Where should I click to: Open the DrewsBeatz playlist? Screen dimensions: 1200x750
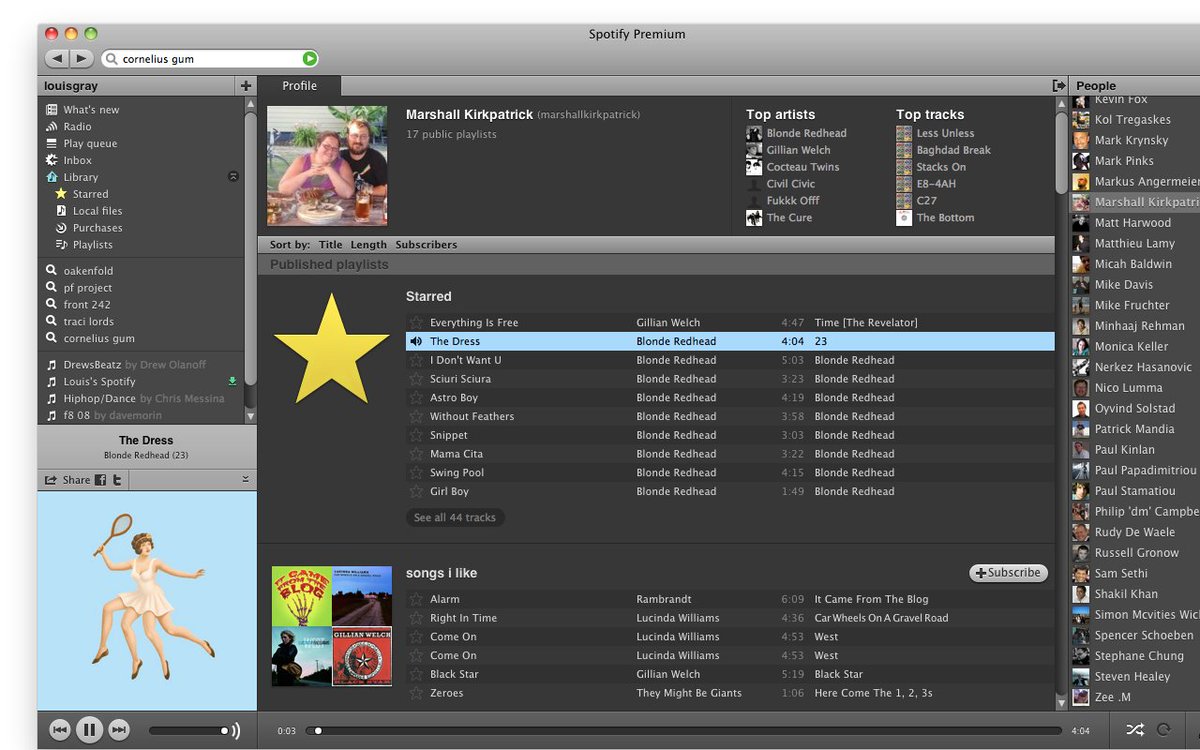[x=134, y=365]
